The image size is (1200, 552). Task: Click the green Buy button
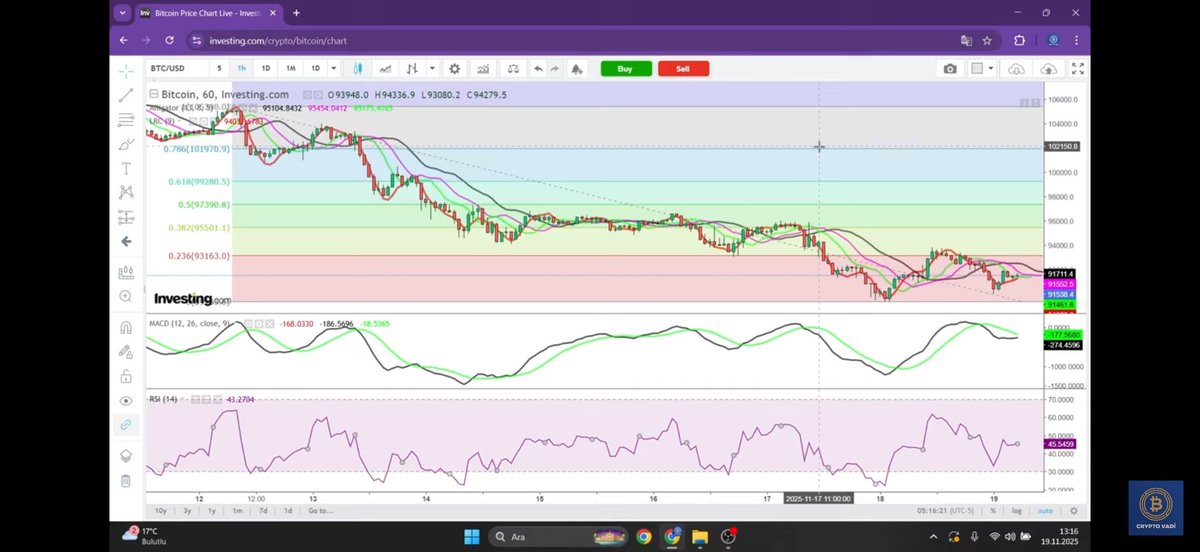point(626,68)
